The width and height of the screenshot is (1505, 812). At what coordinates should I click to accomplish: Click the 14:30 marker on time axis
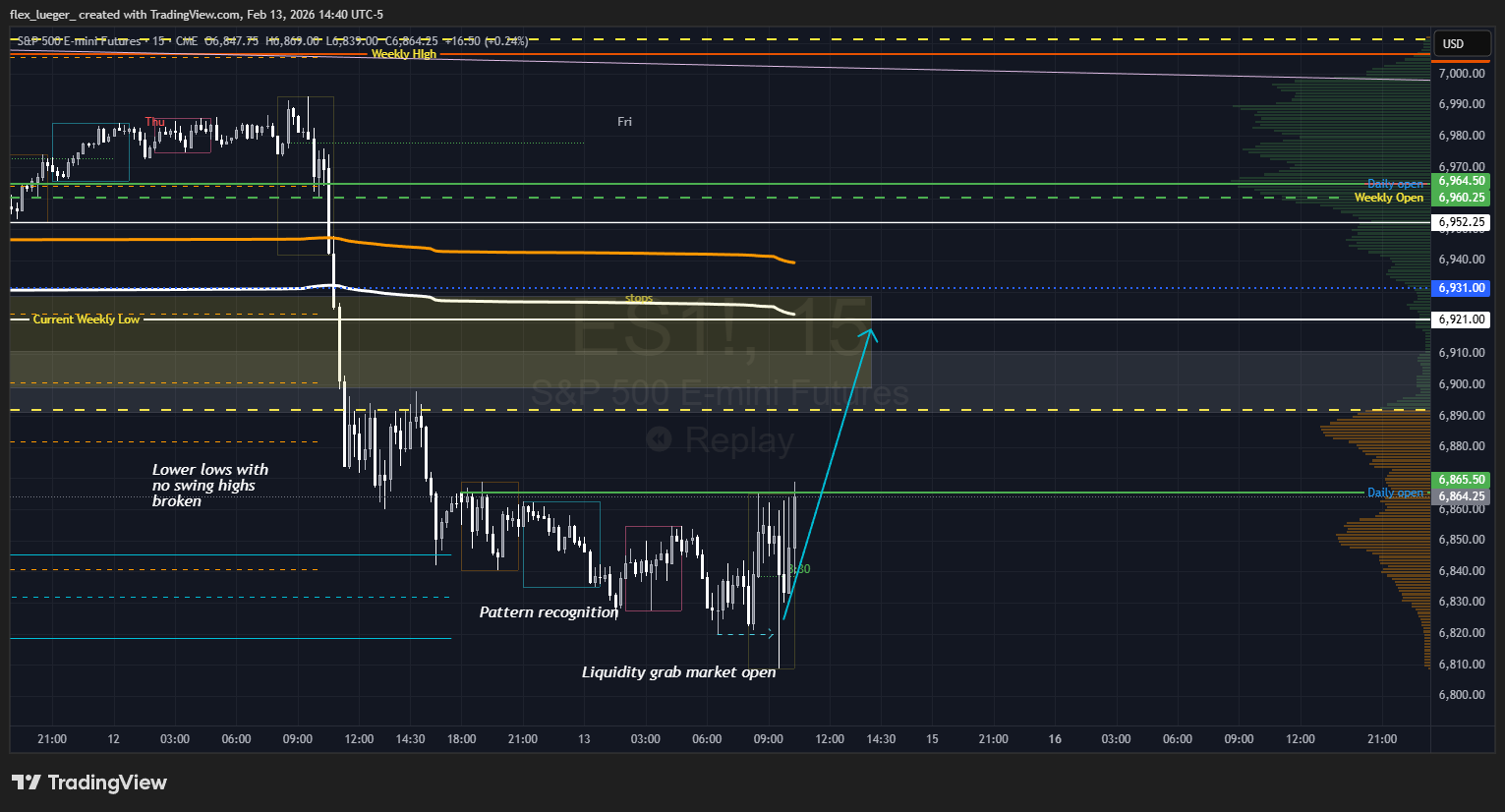click(410, 739)
